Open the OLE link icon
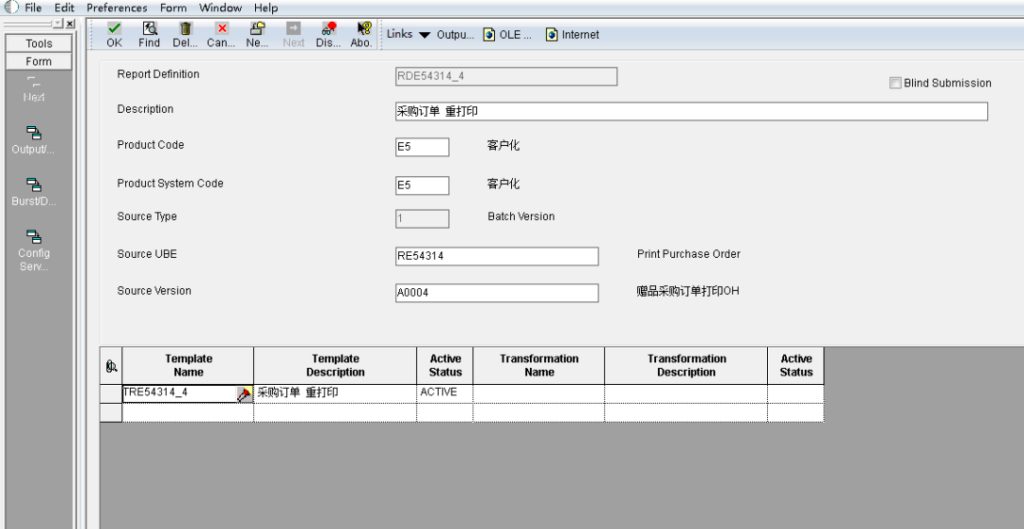 coord(489,35)
